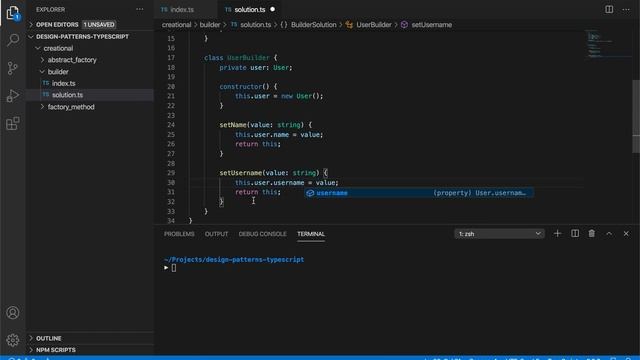
Task: Close the bottom panel
Action: [x=626, y=233]
